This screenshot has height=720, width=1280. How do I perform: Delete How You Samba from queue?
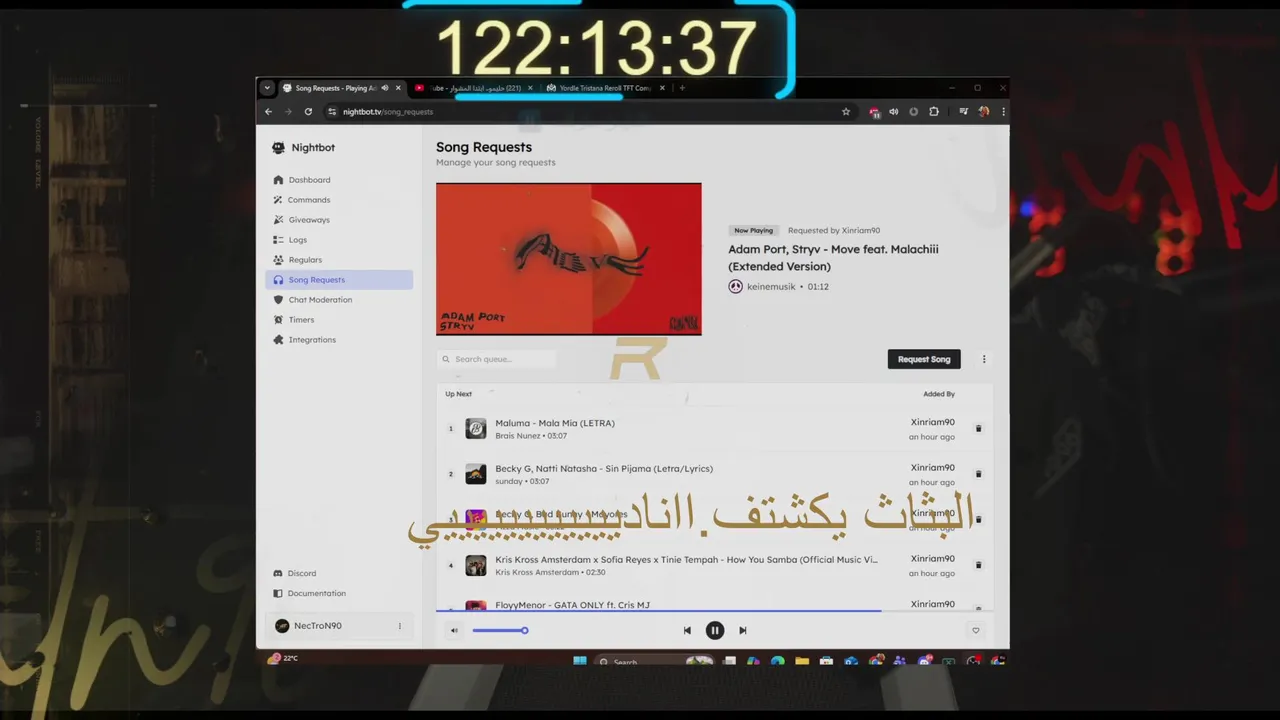click(x=978, y=565)
